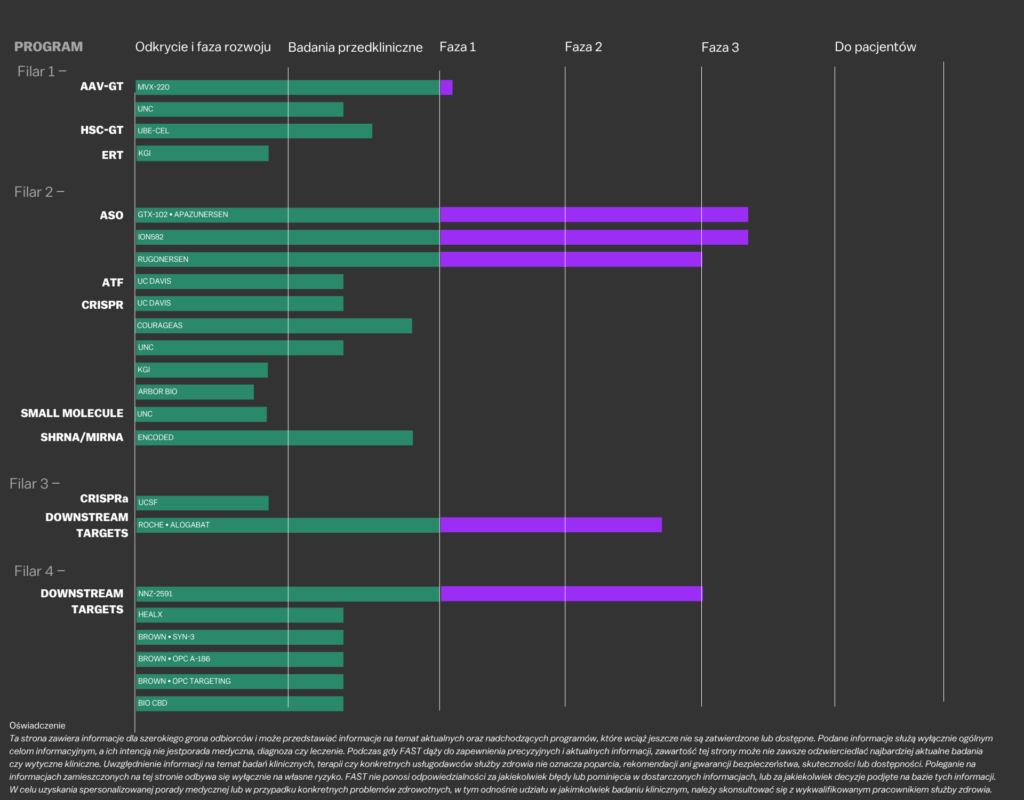Open the COURAGEAS program bar
This screenshot has width=1024, height=800.
[x=273, y=326]
